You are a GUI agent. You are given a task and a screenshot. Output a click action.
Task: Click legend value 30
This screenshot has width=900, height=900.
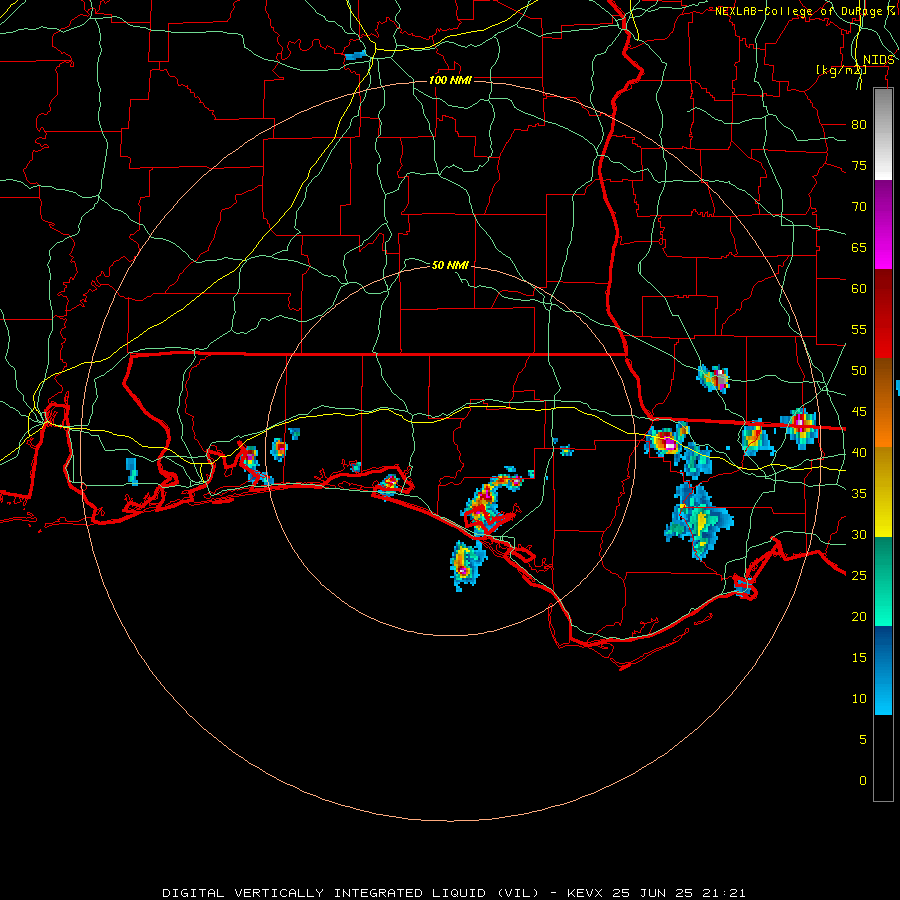pyautogui.click(x=859, y=534)
